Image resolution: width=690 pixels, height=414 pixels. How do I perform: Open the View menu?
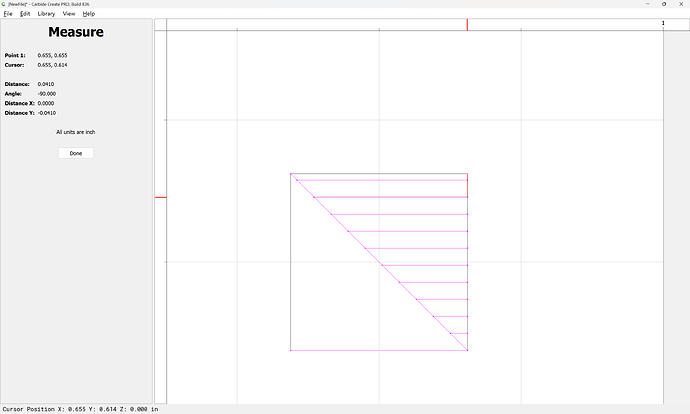tap(68, 14)
